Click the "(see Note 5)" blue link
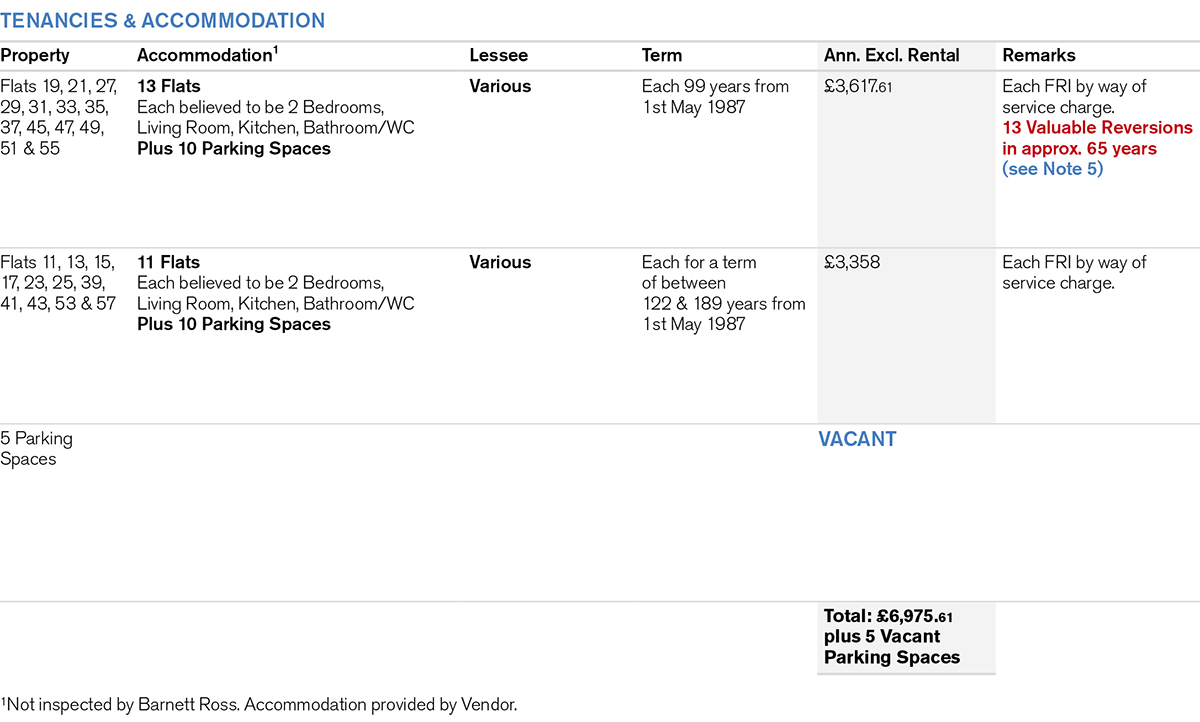Viewport: 1200px width, 722px height. coord(1052,169)
